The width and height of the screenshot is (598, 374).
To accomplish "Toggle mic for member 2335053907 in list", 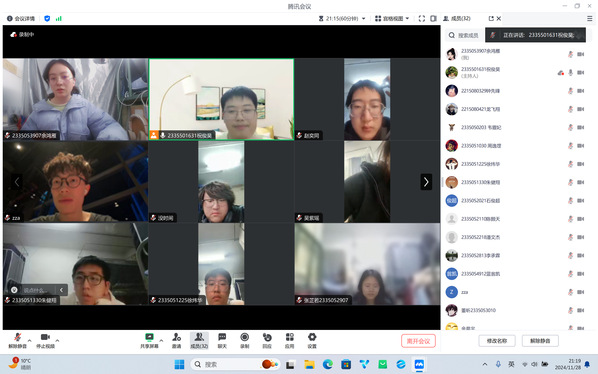I will [571, 54].
